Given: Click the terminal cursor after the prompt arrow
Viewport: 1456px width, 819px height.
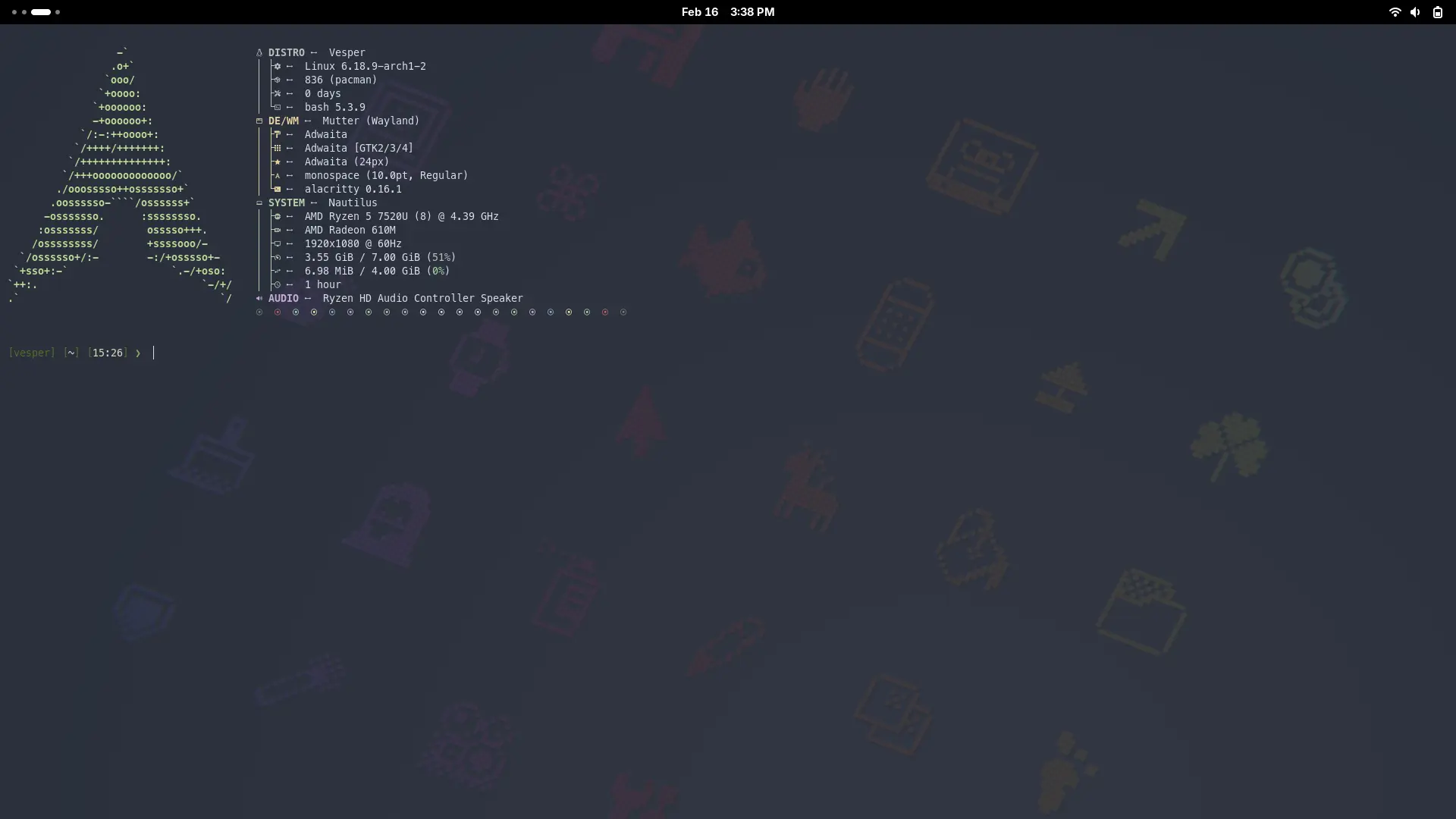Looking at the screenshot, I should tap(153, 353).
